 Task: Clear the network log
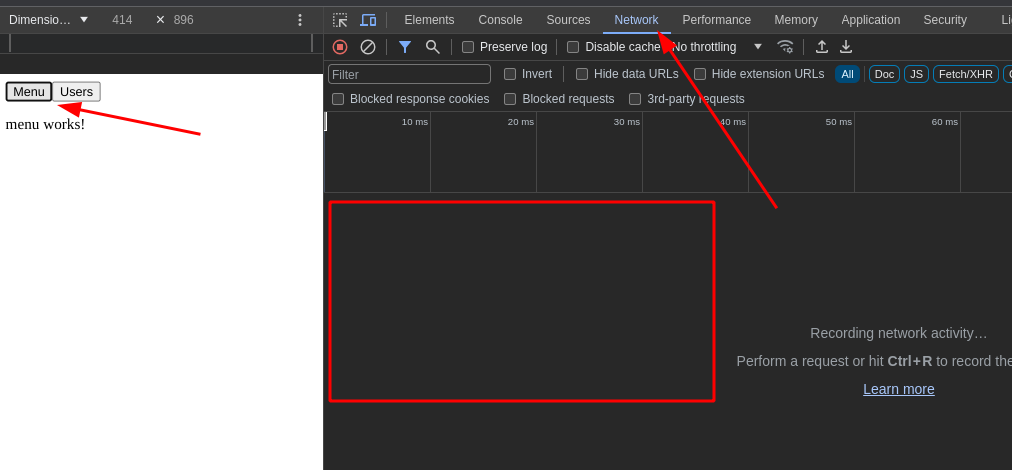coord(368,47)
